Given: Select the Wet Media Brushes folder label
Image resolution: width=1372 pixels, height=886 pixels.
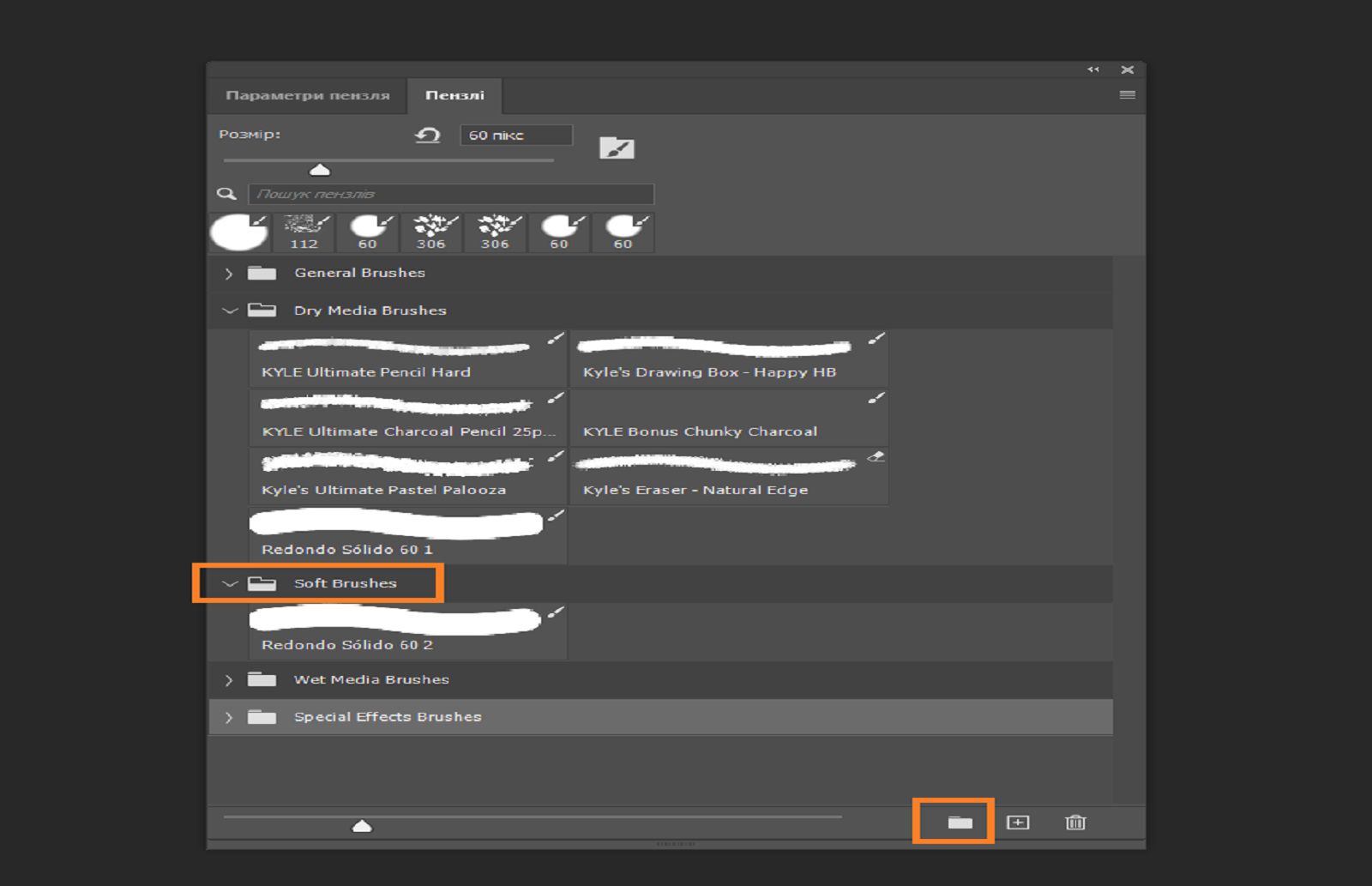Looking at the screenshot, I should (371, 679).
